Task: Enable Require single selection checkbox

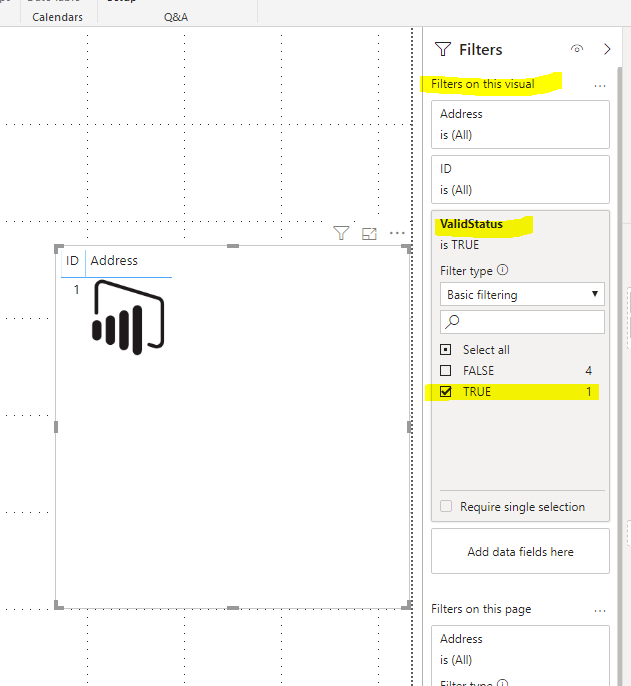Action: [x=446, y=506]
